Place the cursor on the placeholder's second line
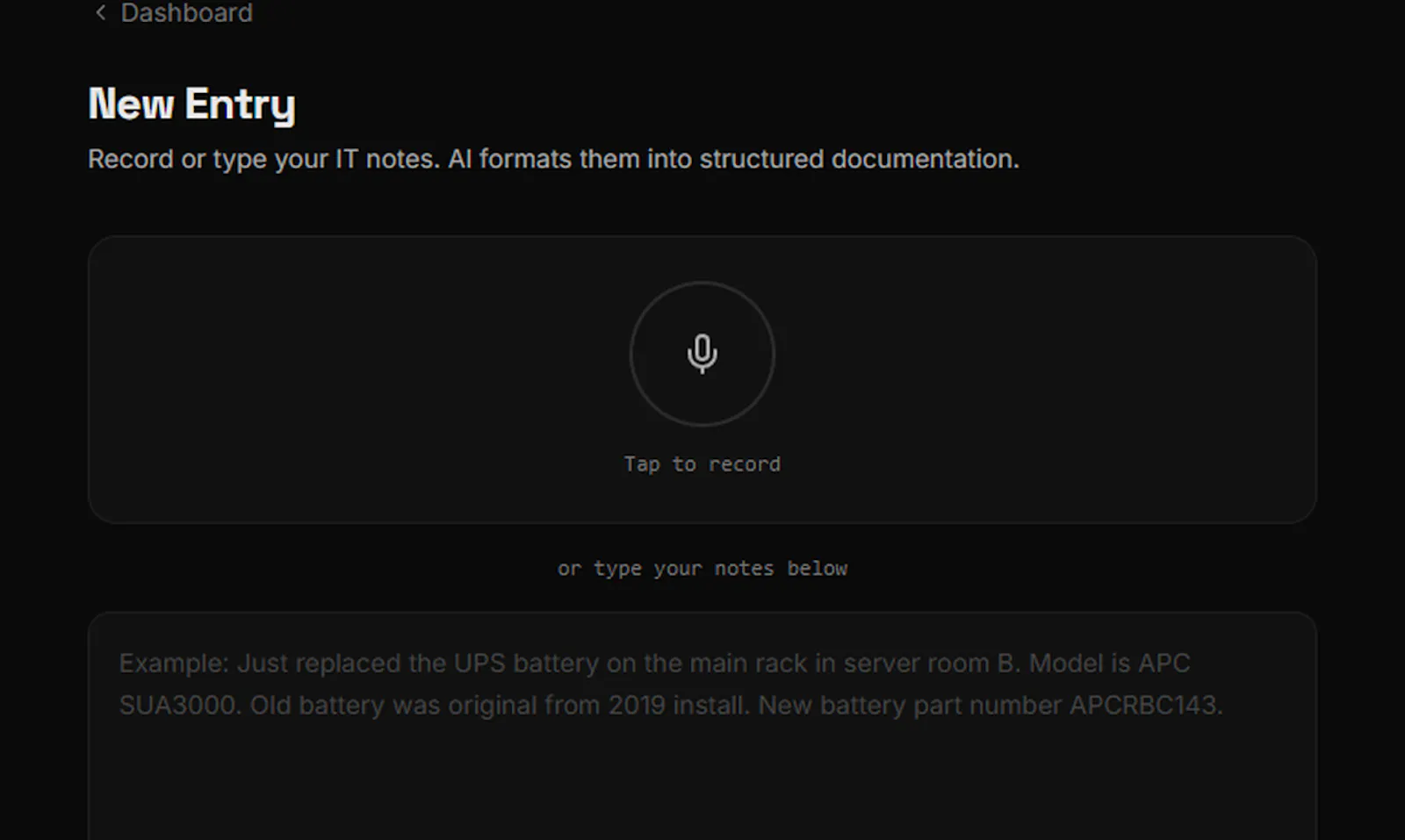1405x840 pixels. 671,705
